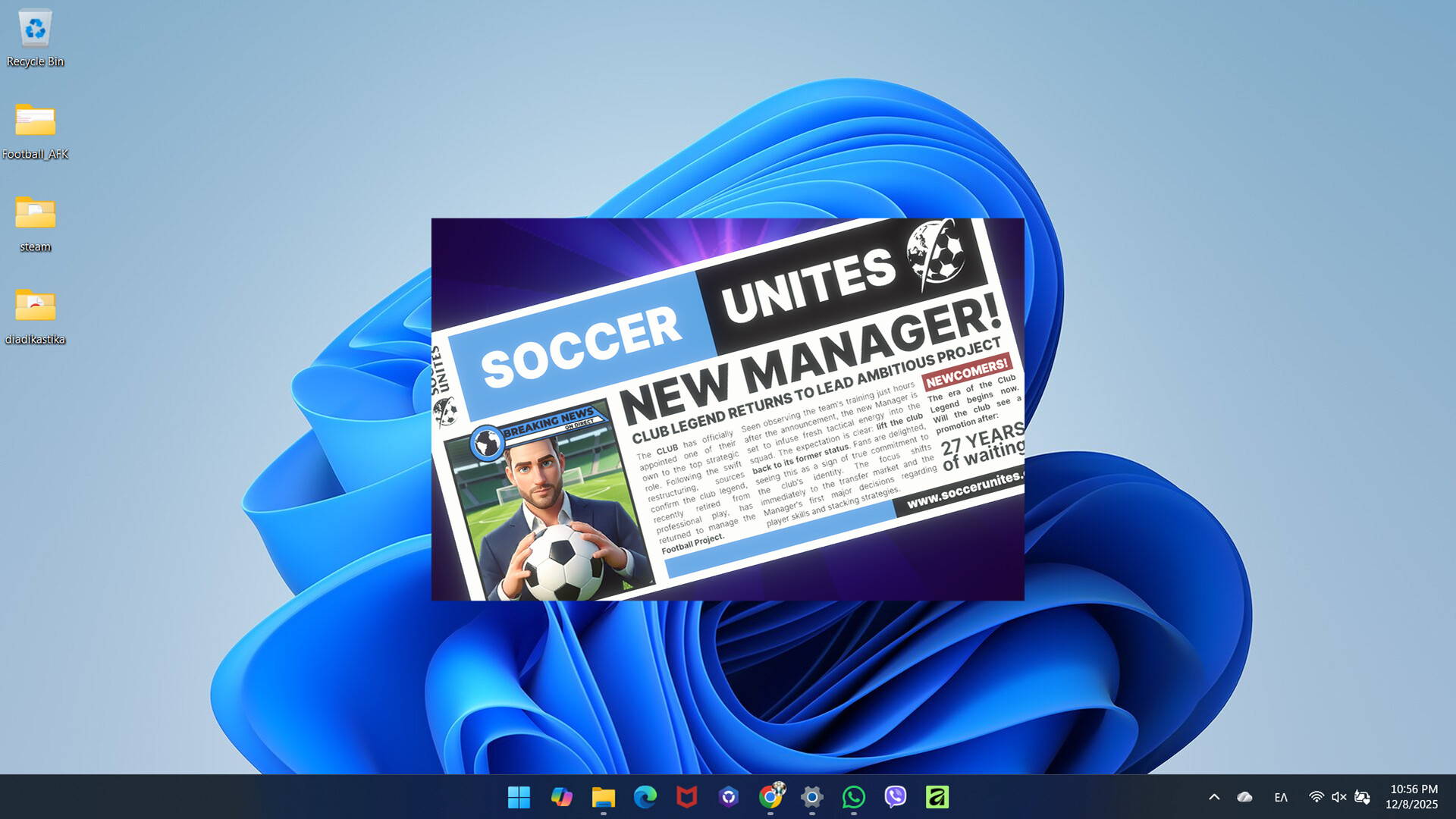Open Wi-Fi quick settings from the tray

[1315, 797]
